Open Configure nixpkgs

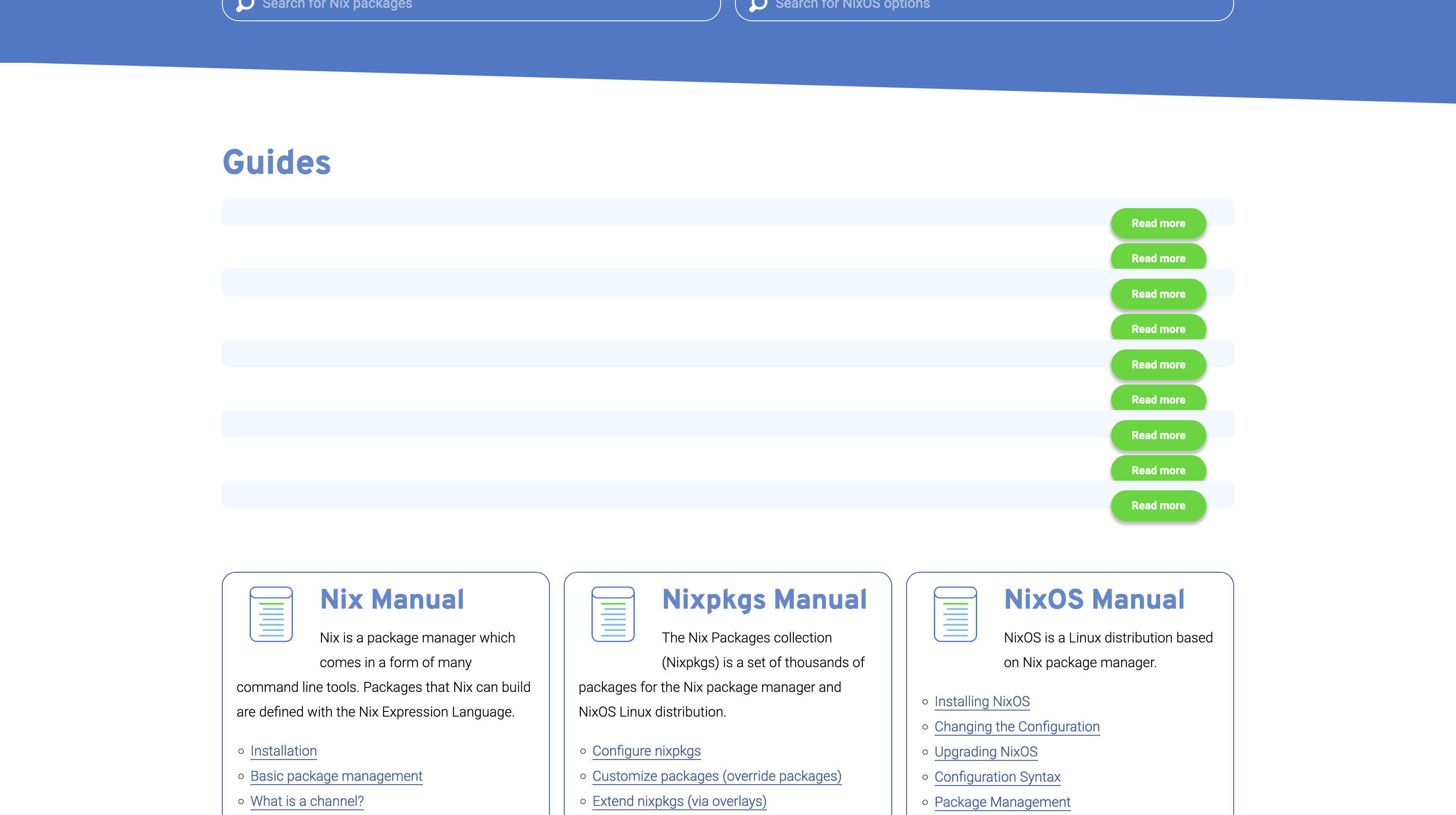click(x=647, y=750)
